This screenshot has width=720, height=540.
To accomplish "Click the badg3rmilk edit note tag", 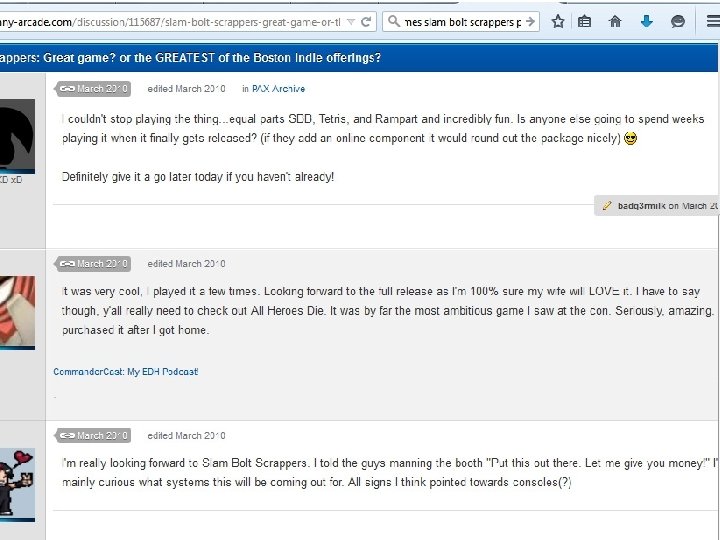I will click(x=657, y=206).
